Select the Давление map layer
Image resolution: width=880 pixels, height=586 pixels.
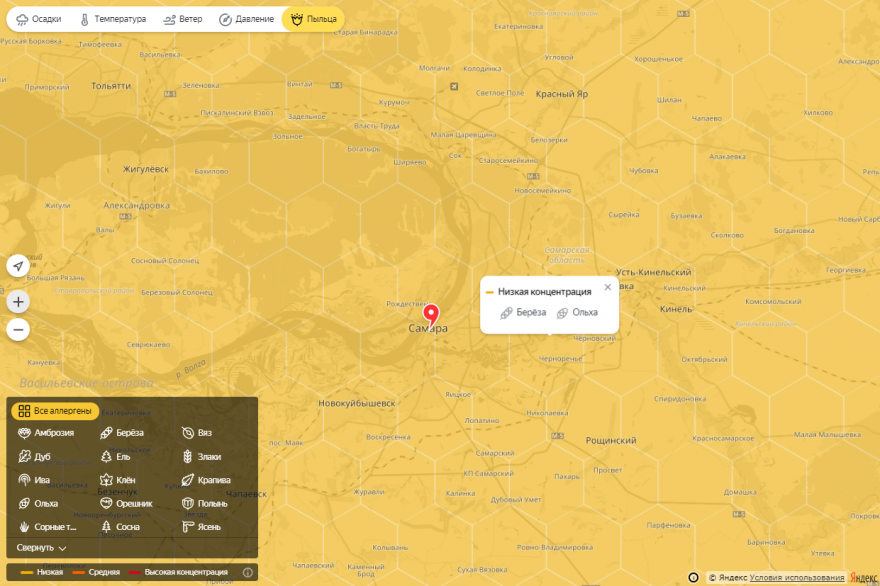(246, 19)
